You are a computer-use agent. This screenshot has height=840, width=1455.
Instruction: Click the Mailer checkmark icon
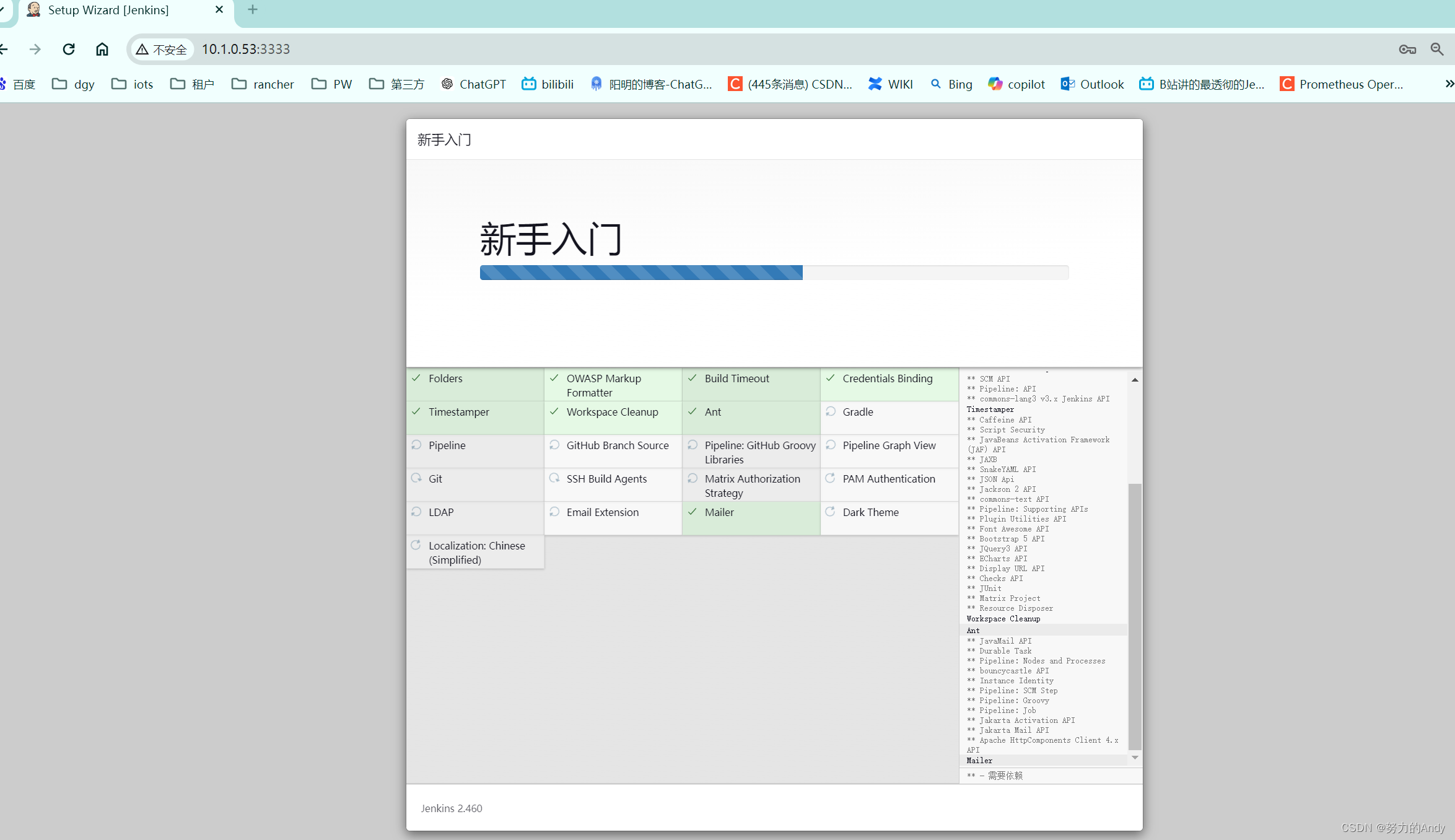click(693, 512)
